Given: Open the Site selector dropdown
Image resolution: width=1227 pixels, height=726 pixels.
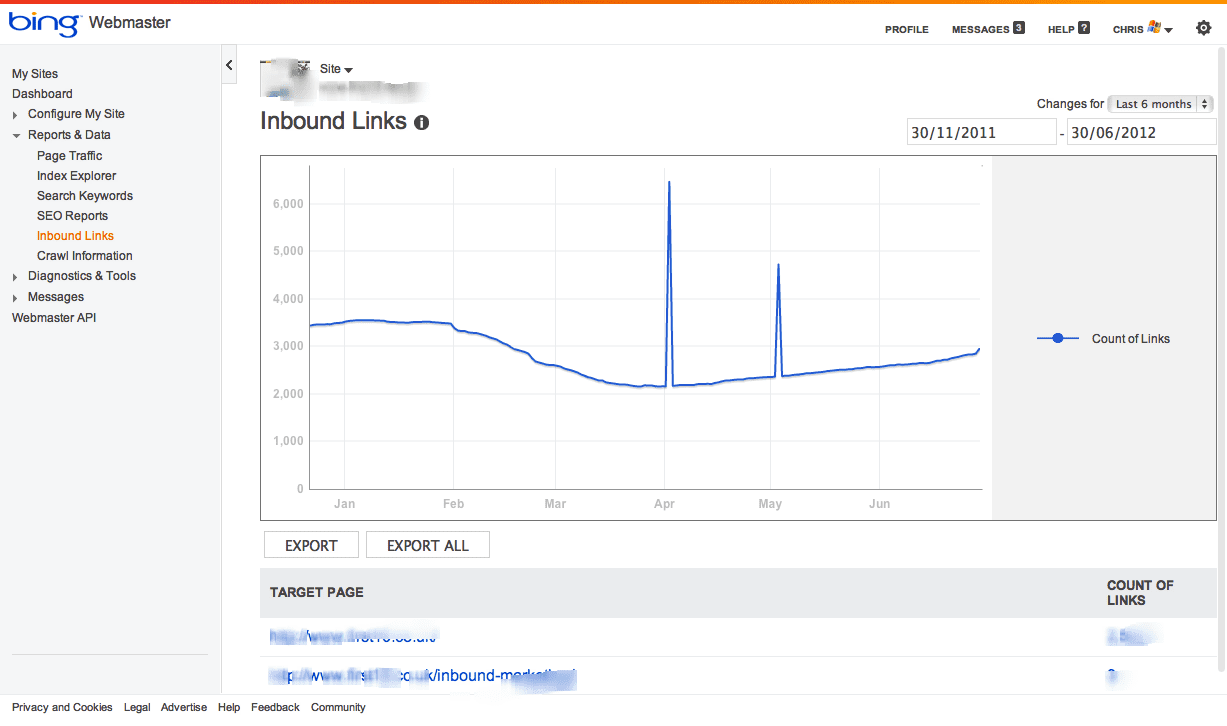Looking at the screenshot, I should pyautogui.click(x=337, y=69).
